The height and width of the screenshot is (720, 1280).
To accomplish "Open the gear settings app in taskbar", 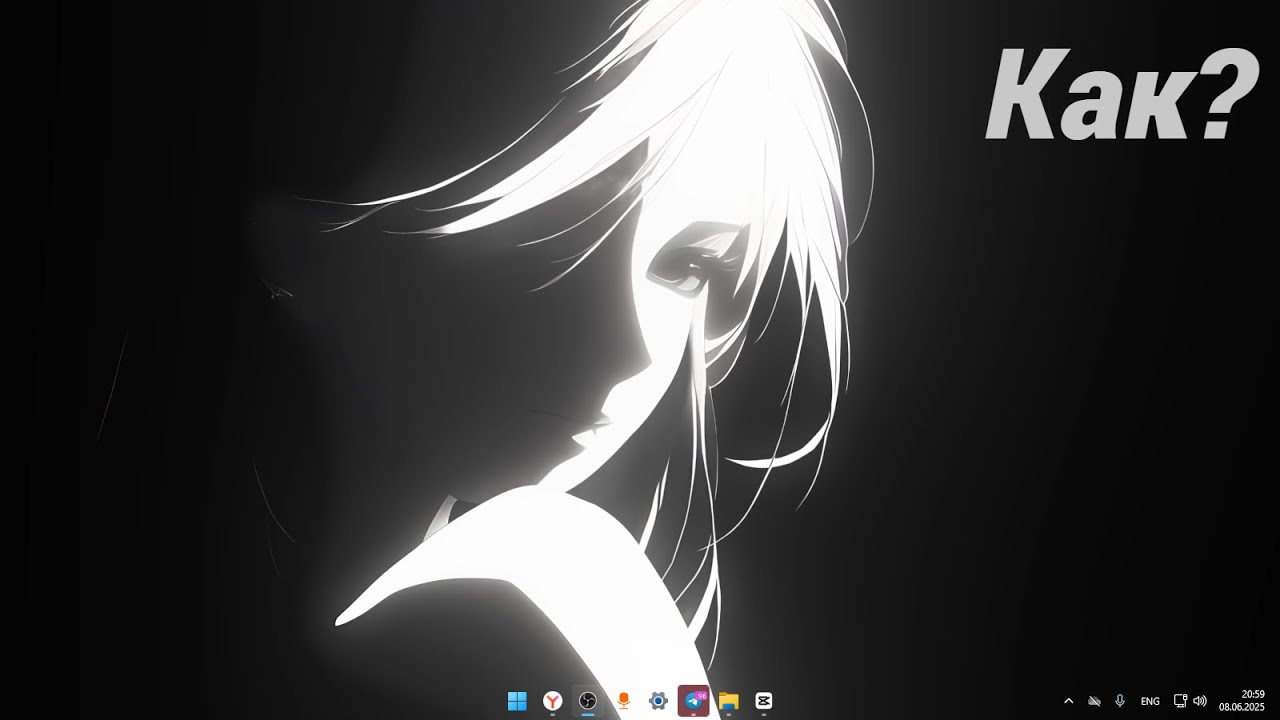I will coord(658,701).
